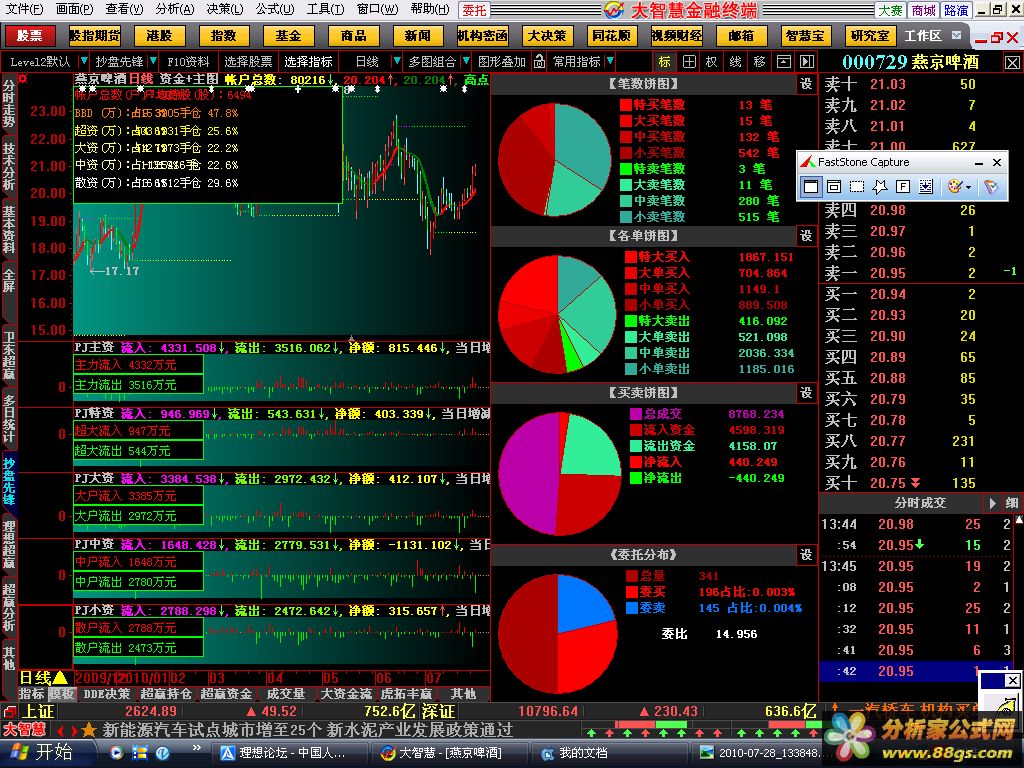Click the arrow next to 分时成交 header
Image resolution: width=1024 pixels, height=768 pixels.
tap(992, 503)
